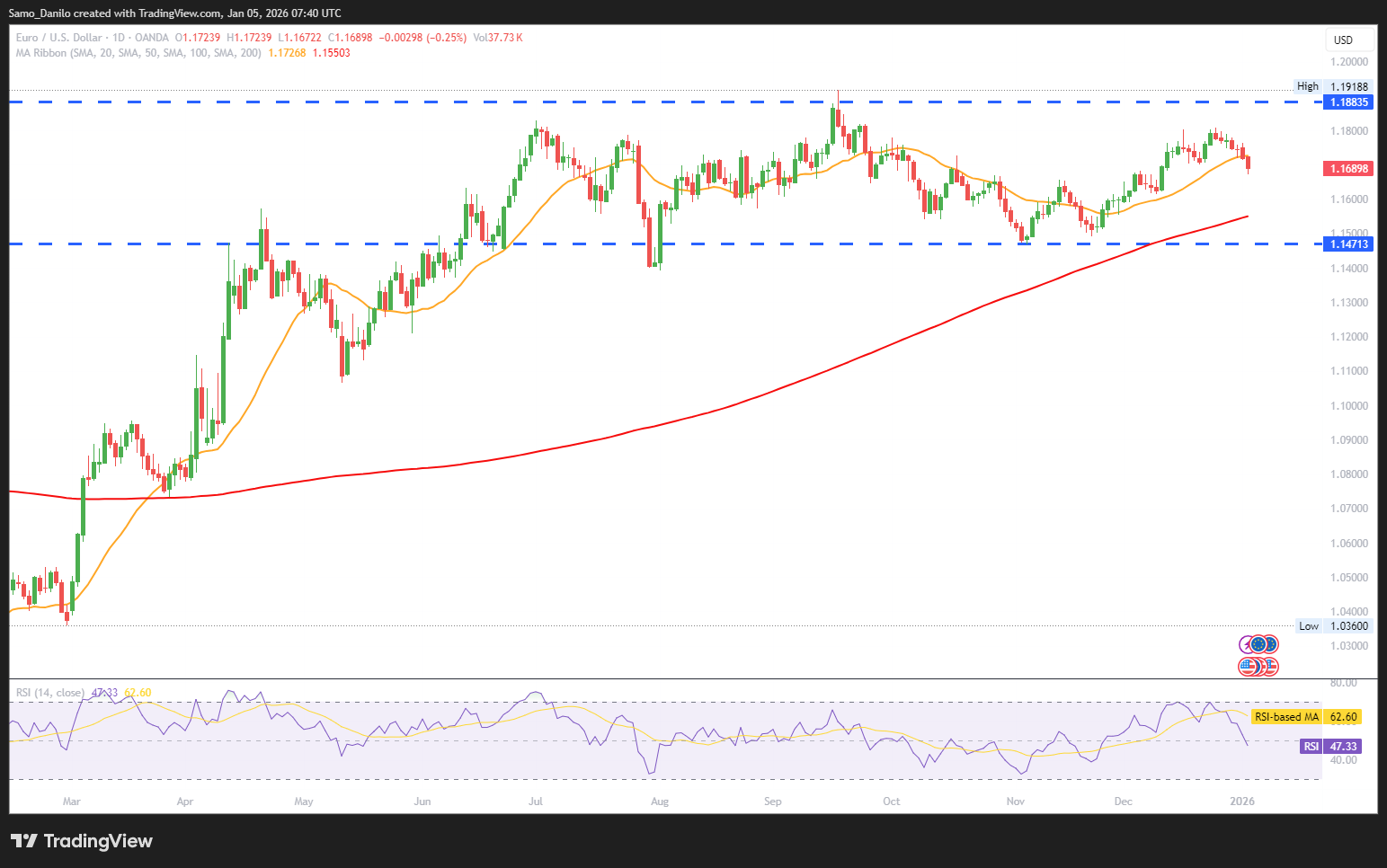Click the 1.14713 blue price label

pos(1348,244)
